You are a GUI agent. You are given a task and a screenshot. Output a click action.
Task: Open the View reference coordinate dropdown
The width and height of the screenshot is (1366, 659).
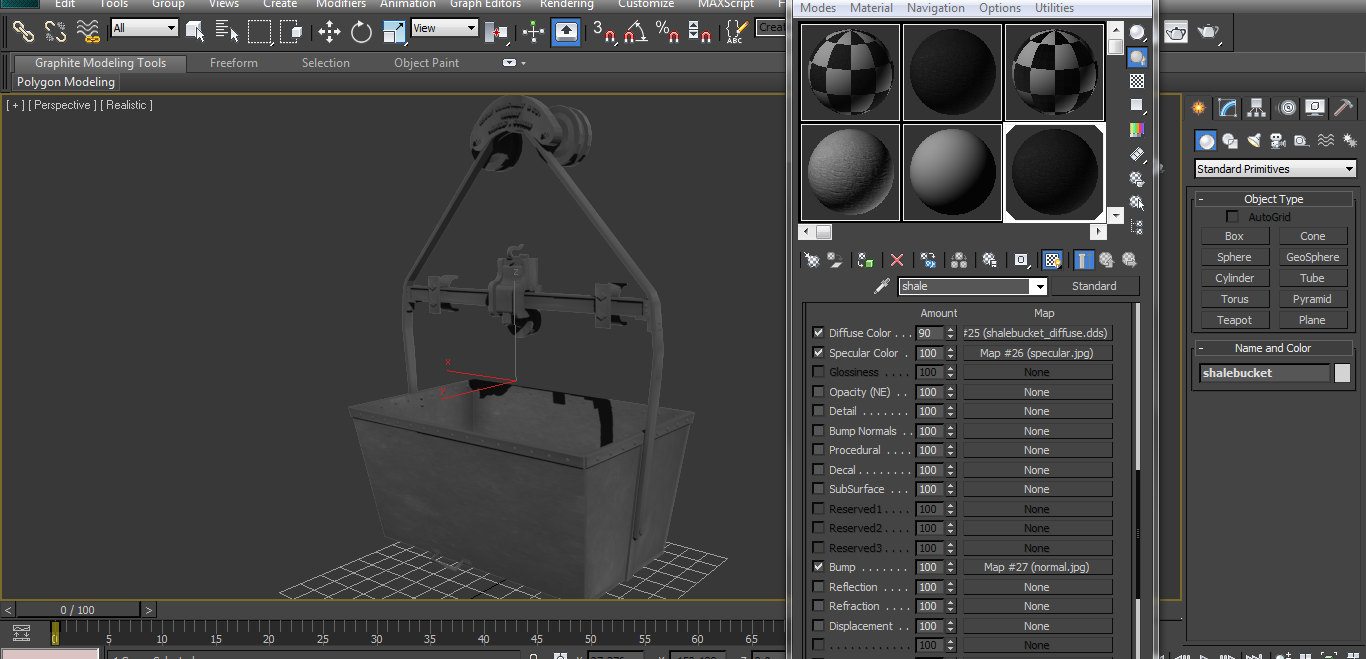click(445, 29)
